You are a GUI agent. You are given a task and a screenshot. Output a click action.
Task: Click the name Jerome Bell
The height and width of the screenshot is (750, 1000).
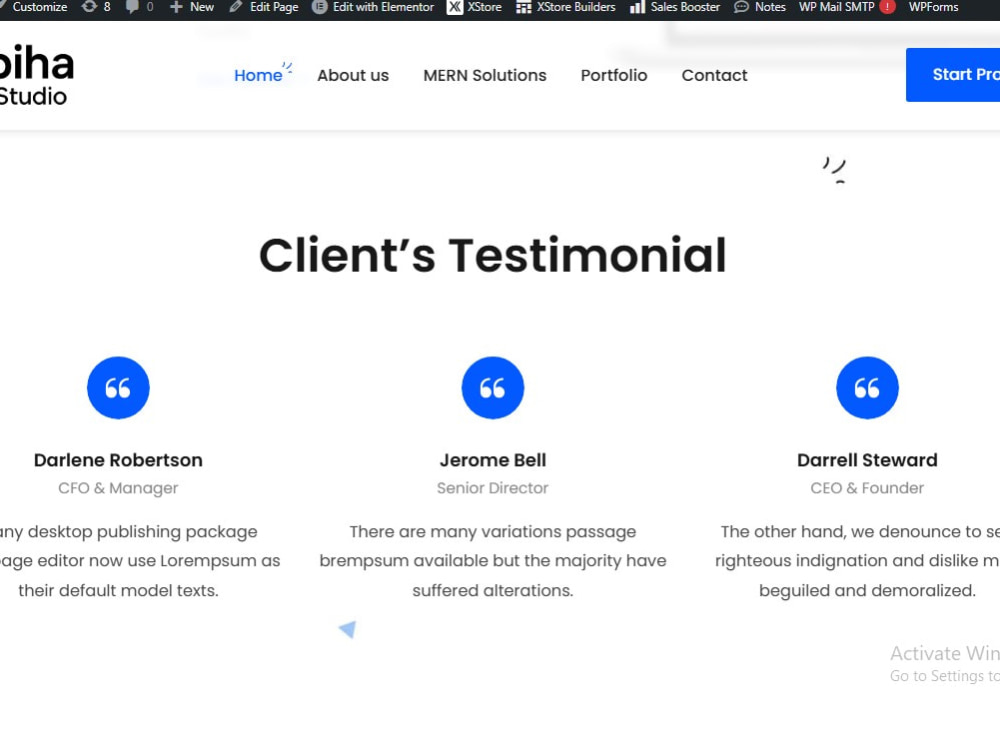[492, 460]
